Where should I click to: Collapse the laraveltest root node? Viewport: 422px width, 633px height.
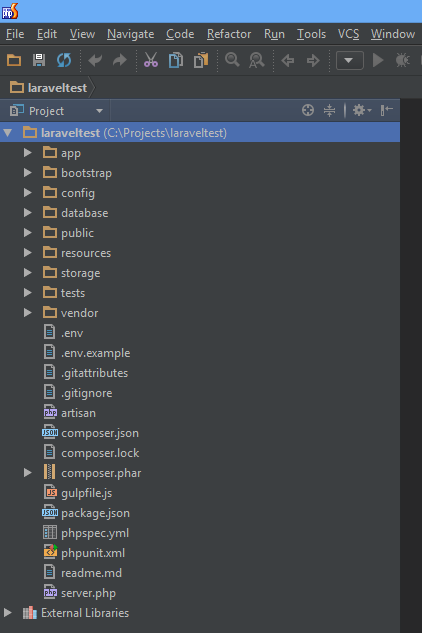tap(8, 132)
